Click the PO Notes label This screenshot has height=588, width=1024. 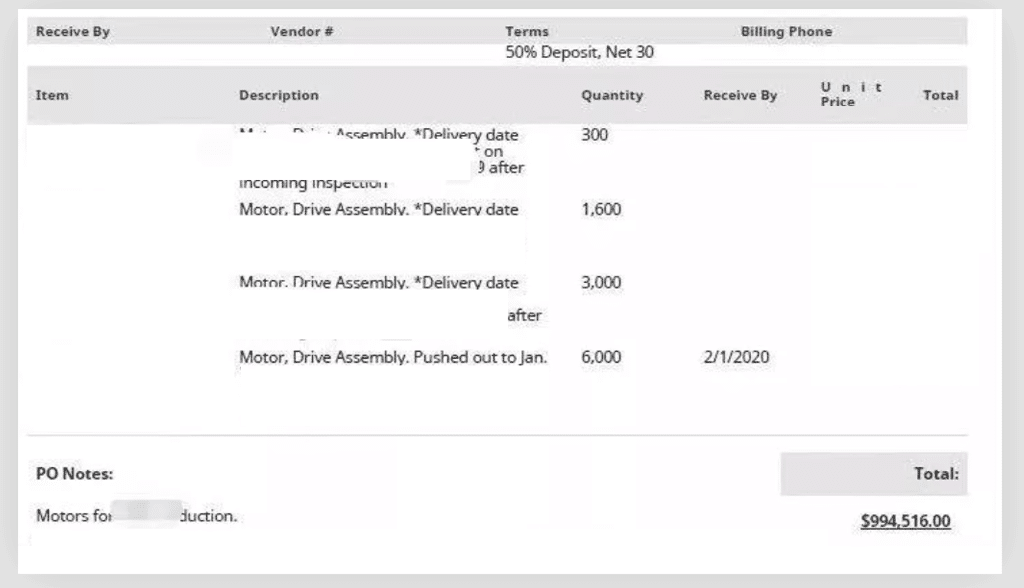[x=74, y=474]
